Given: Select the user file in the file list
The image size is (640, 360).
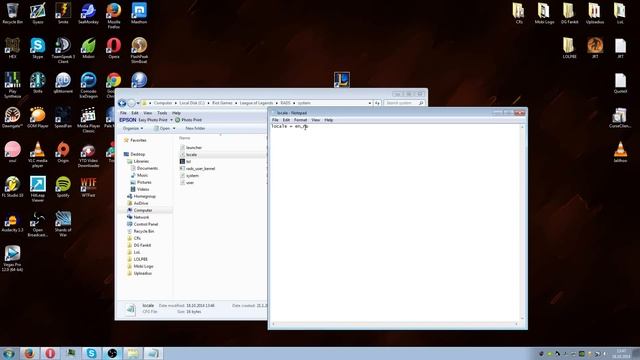Looking at the screenshot, I should click(190, 182).
